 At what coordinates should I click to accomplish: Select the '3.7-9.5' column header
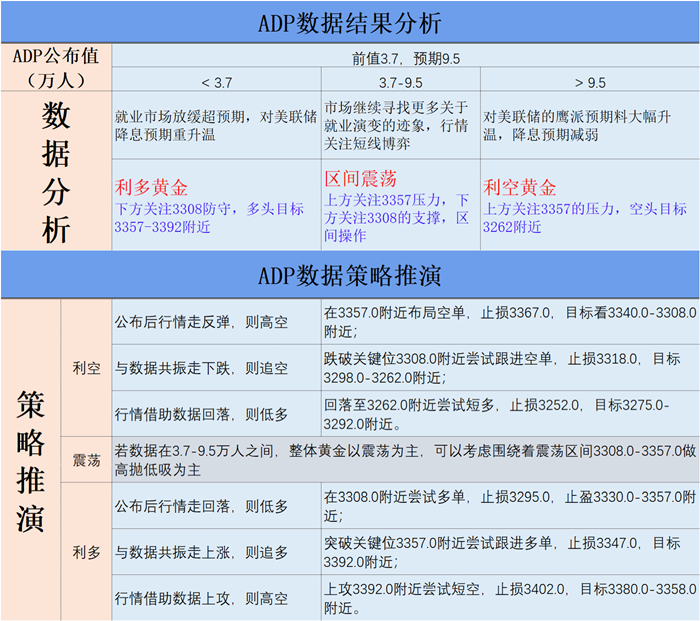pos(400,79)
